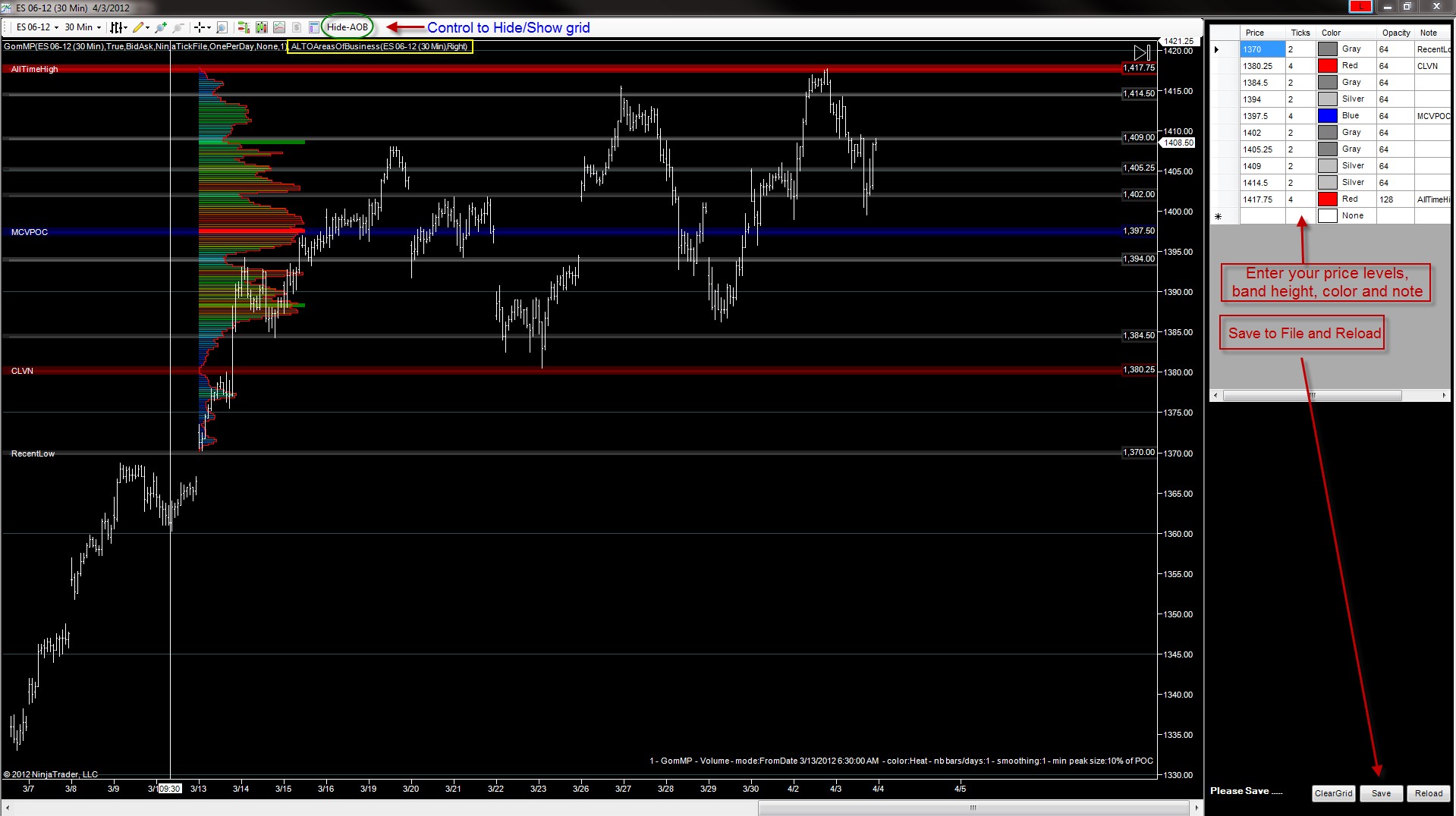Screen dimensions: 1456x816
Task: Select the 1380.25 price cell
Action: (x=1263, y=66)
